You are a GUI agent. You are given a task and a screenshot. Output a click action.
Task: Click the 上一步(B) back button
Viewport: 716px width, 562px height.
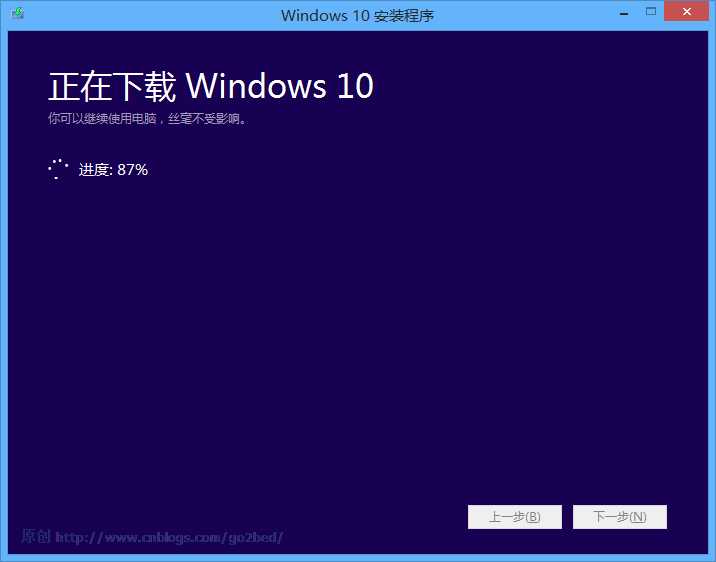point(515,517)
